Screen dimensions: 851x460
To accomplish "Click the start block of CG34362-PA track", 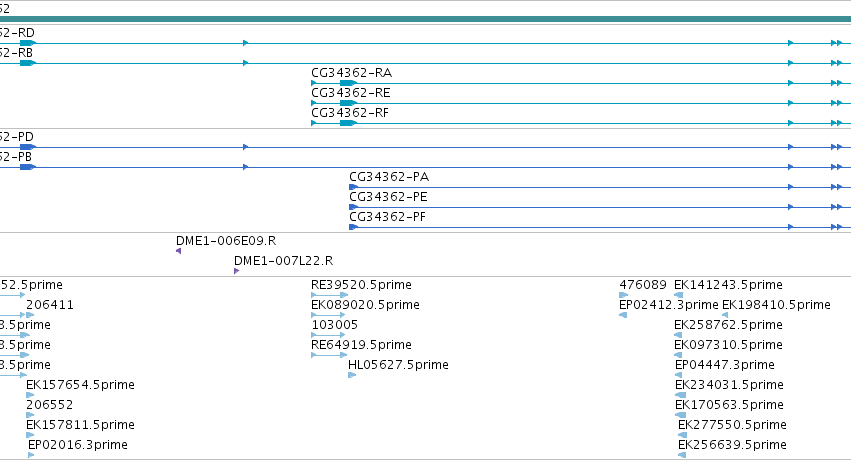I will click(353, 187).
